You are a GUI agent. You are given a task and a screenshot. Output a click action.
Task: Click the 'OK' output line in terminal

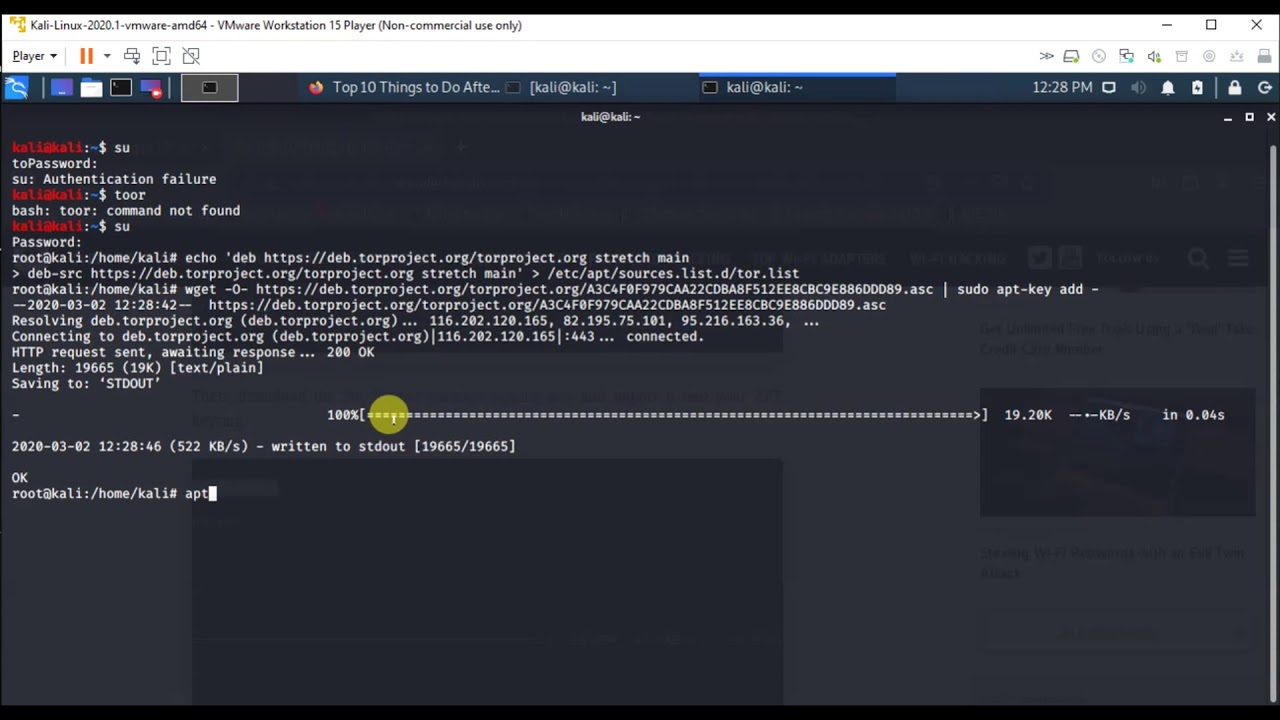(19, 478)
